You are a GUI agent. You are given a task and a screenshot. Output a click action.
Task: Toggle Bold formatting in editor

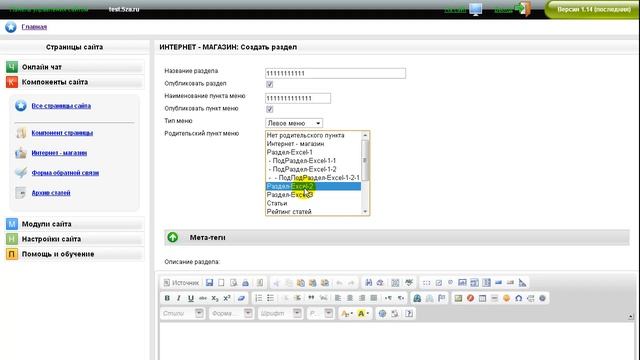tap(167, 298)
